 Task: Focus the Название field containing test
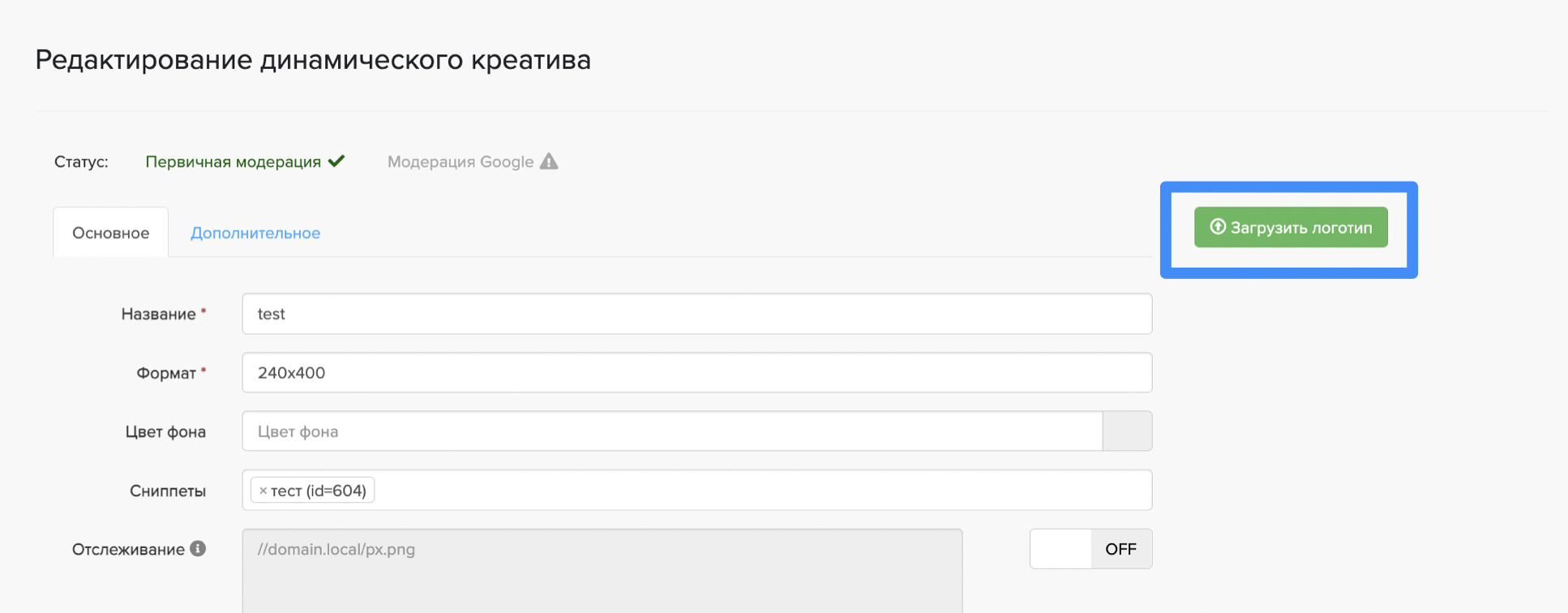(x=696, y=314)
